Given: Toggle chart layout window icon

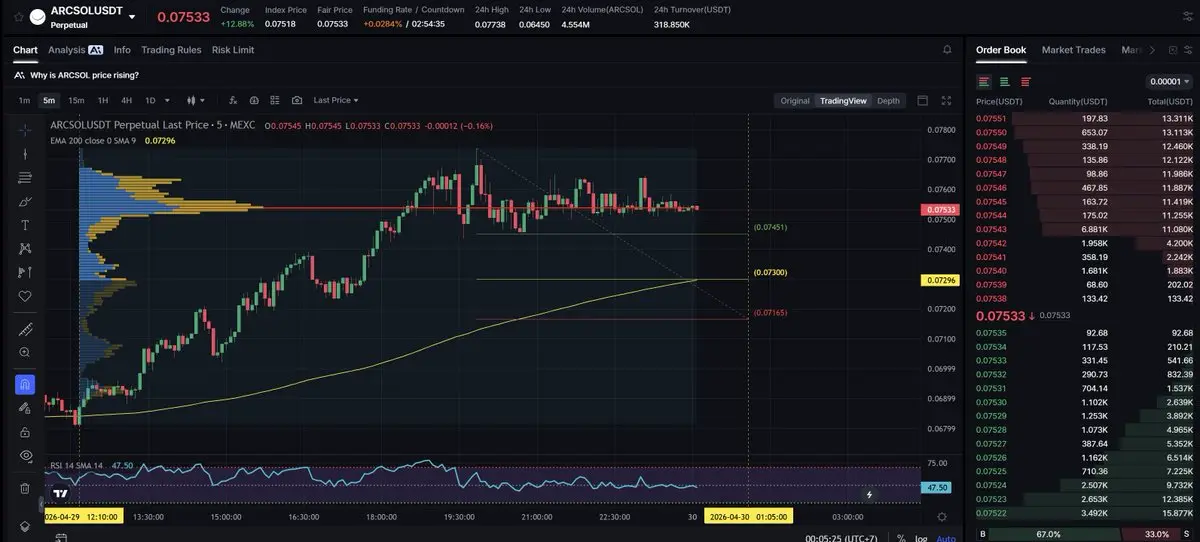Looking at the screenshot, I should (922, 100).
